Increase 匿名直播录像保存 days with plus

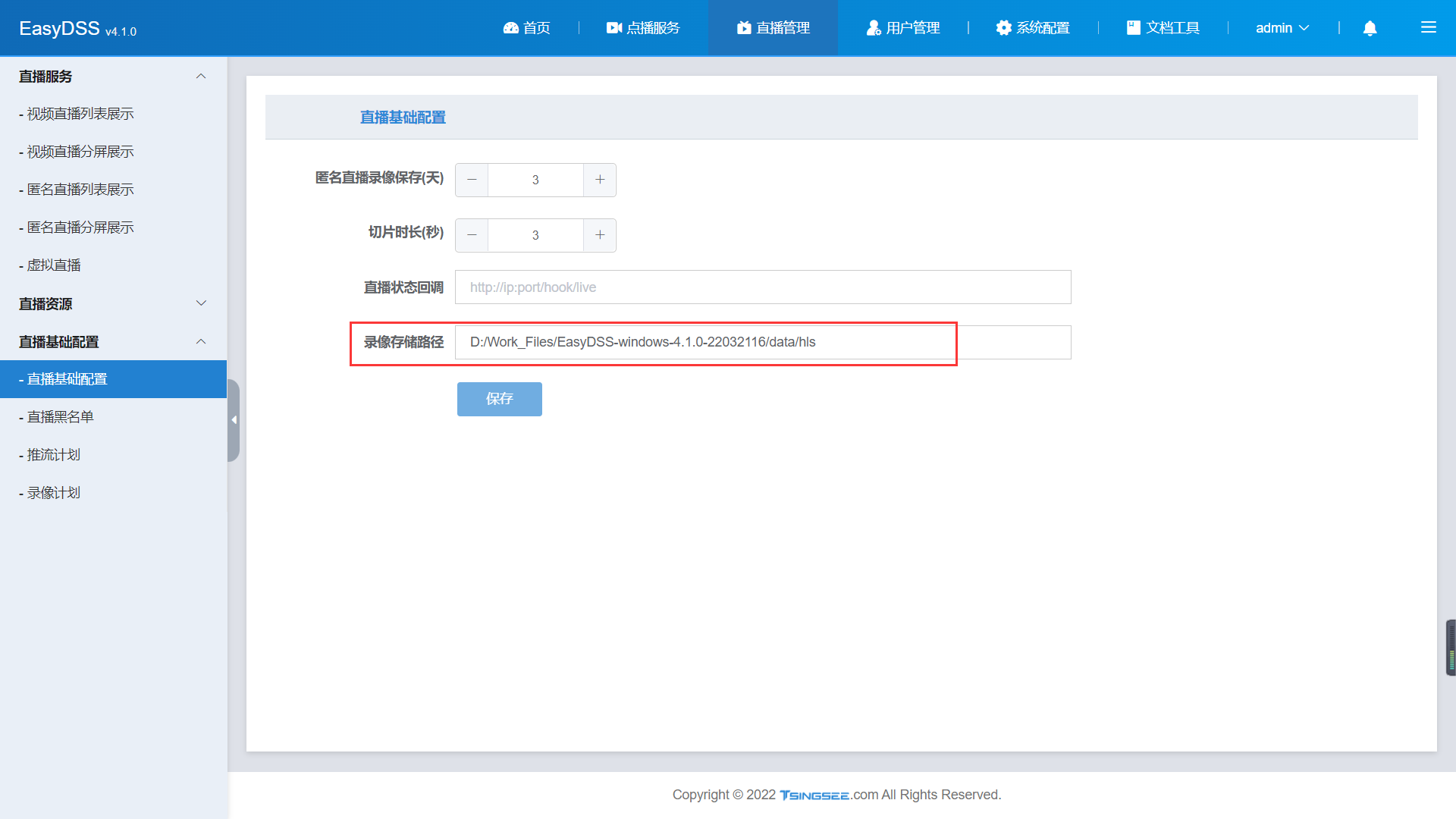click(x=600, y=180)
